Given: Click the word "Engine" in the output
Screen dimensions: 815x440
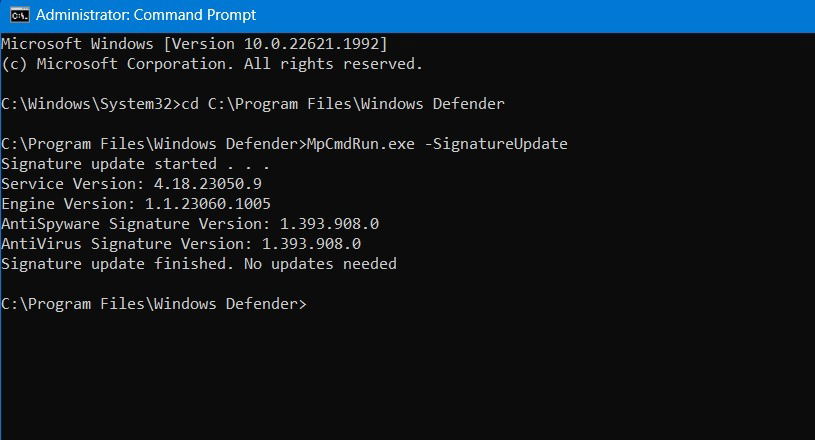Looking at the screenshot, I should pos(28,204).
